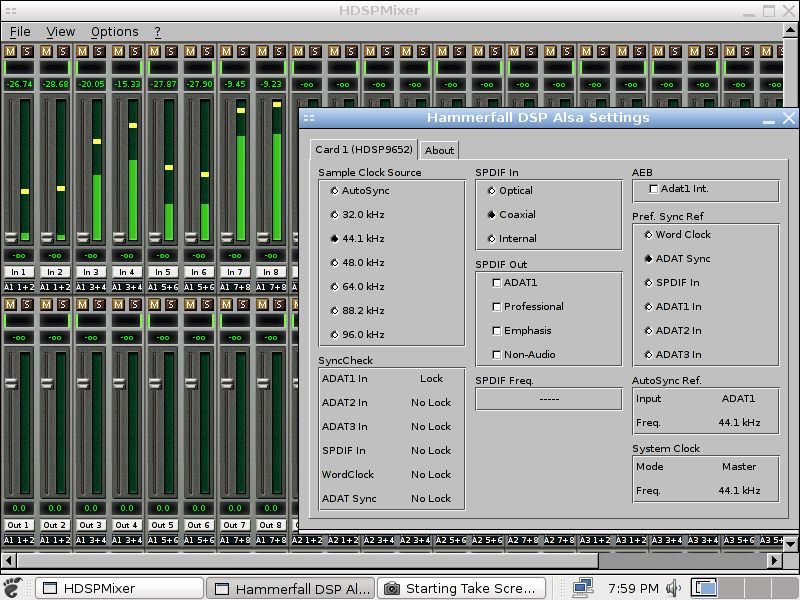Mute the Out 4 playback channel
Viewport: 800px width, 600px height.
tap(118, 304)
